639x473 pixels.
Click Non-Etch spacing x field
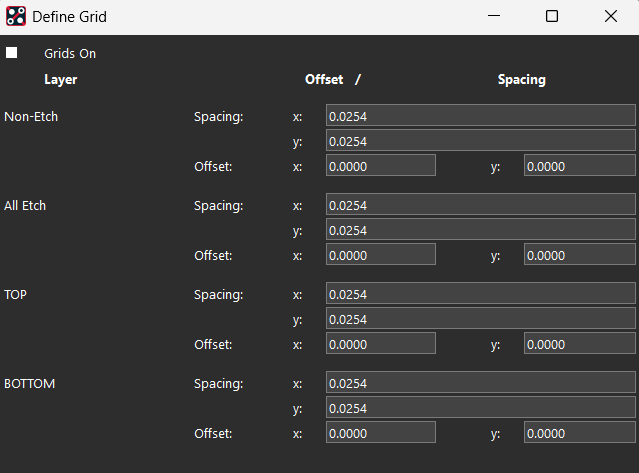click(x=480, y=116)
